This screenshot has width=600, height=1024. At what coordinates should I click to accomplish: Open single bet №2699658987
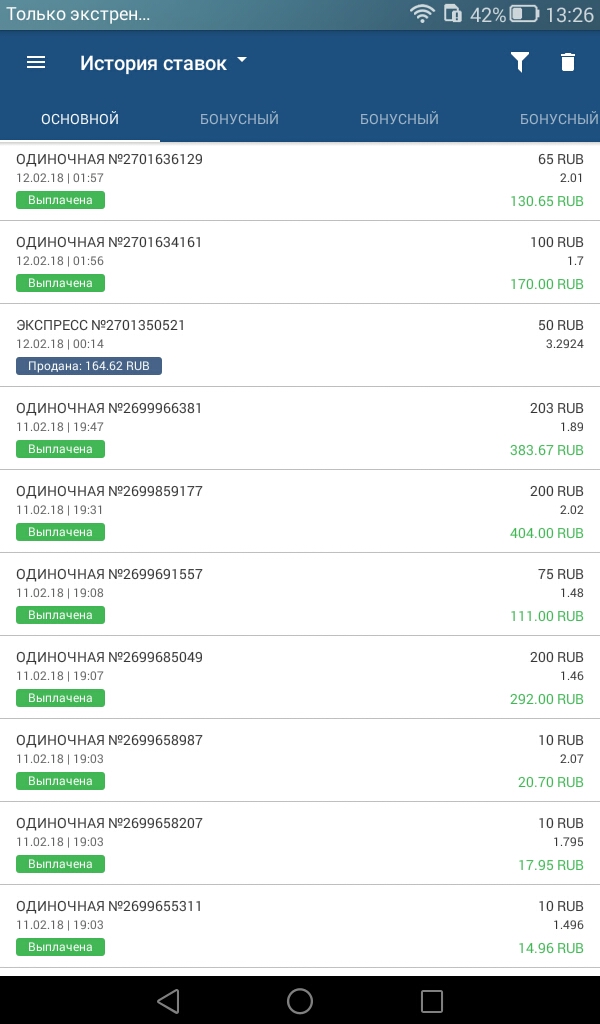[110, 740]
